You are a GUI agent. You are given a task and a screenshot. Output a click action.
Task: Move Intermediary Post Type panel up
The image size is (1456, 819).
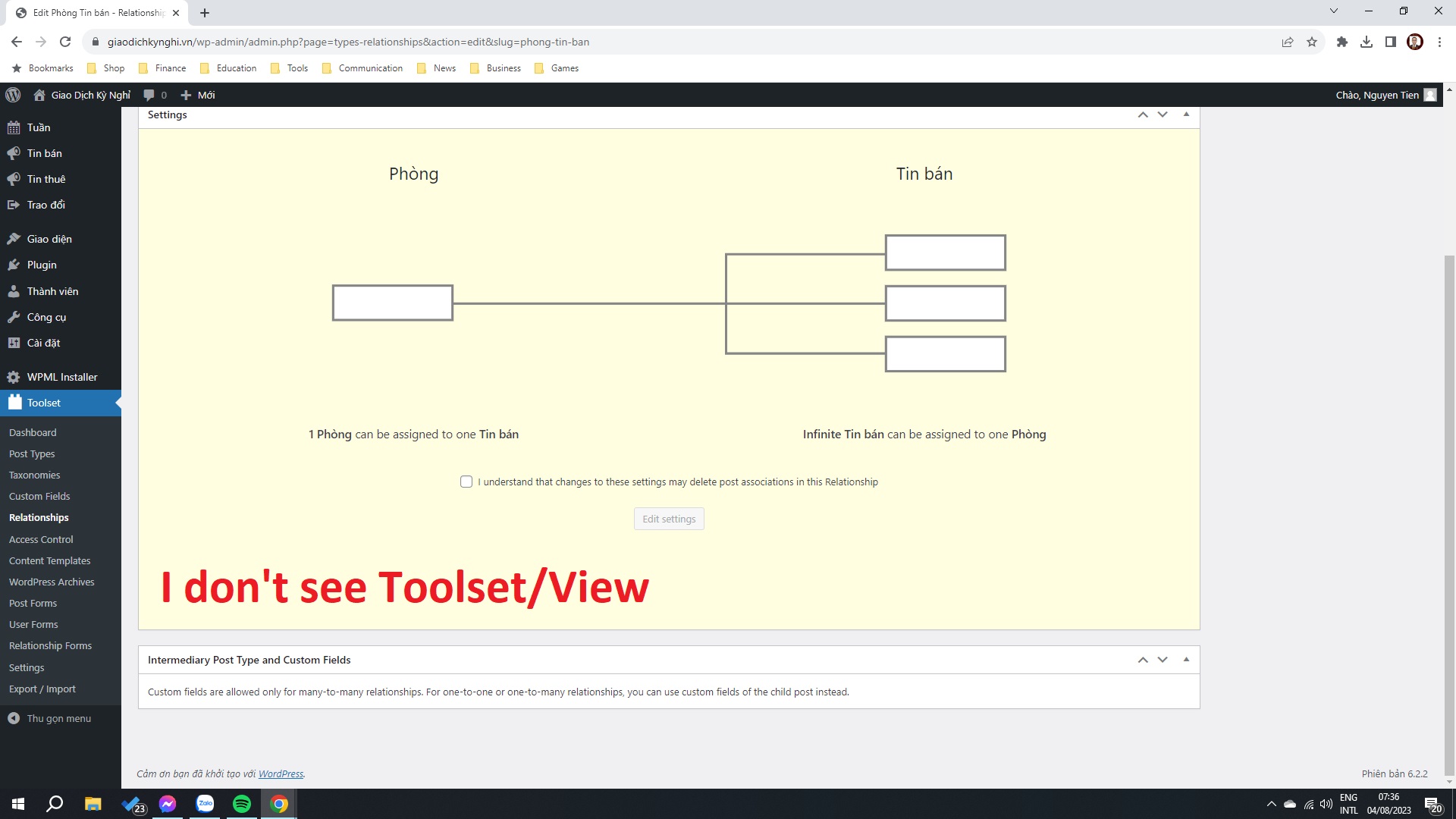1143,660
